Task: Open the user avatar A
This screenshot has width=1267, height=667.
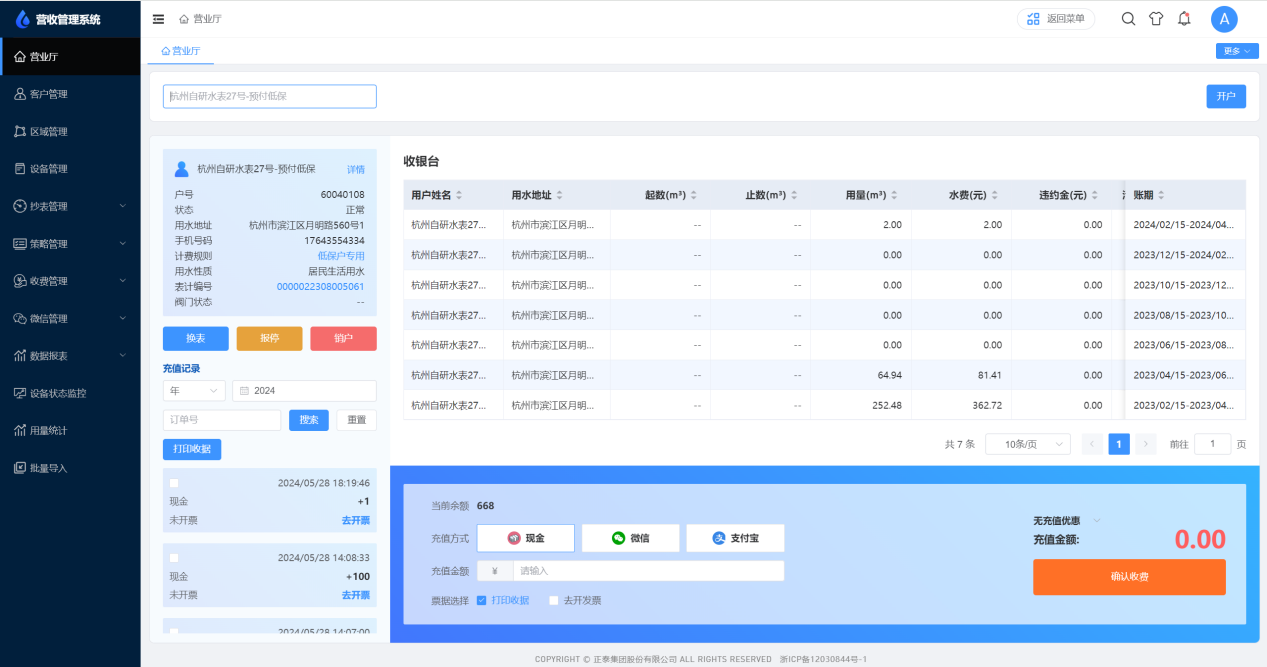Action: point(1224,19)
